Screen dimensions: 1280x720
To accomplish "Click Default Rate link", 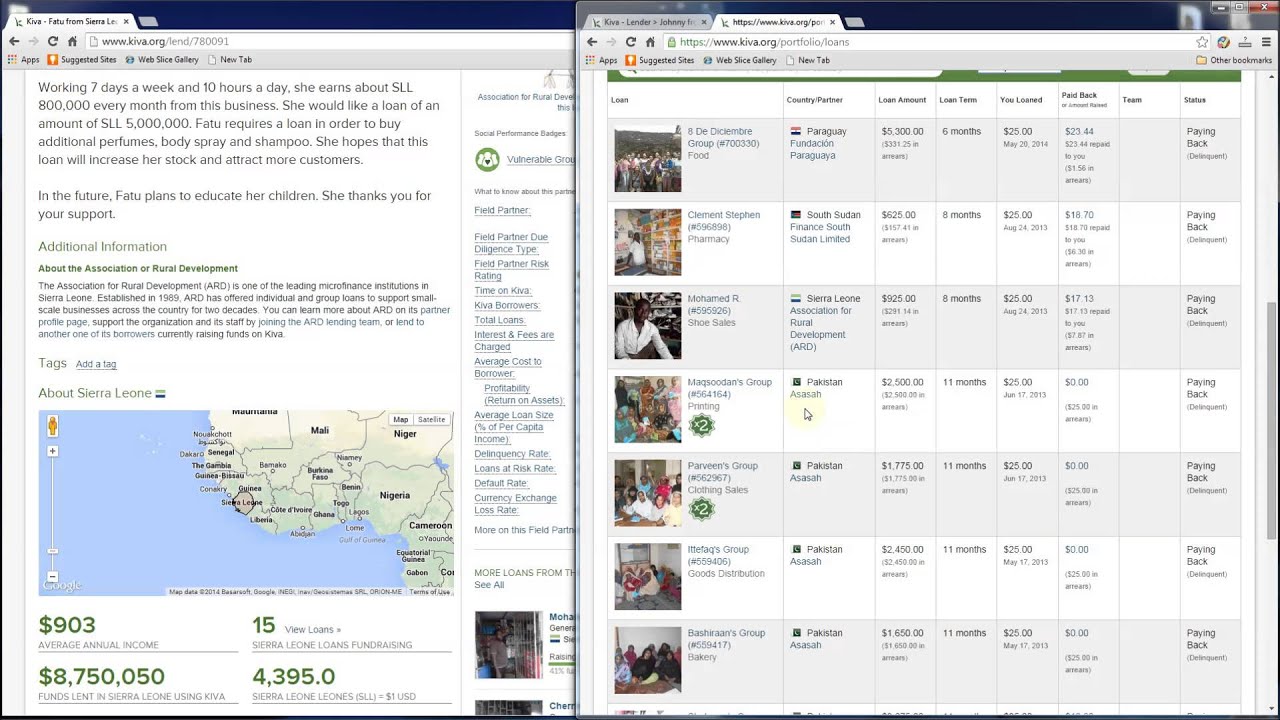I will [501, 483].
